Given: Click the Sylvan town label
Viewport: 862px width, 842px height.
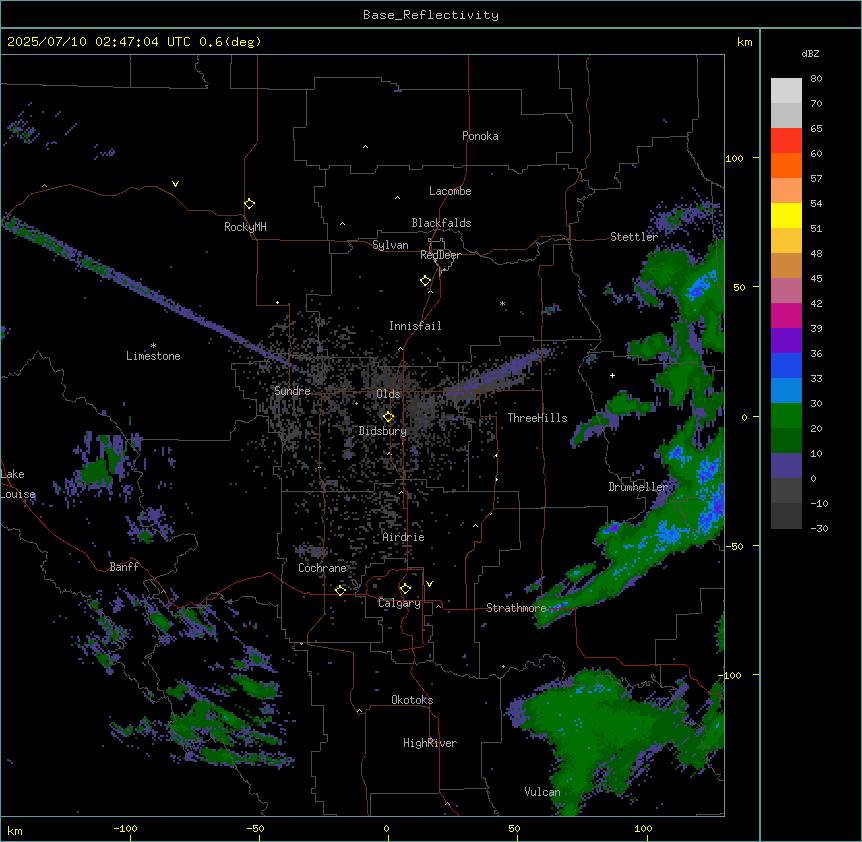Looking at the screenshot, I should pyautogui.click(x=390, y=245).
